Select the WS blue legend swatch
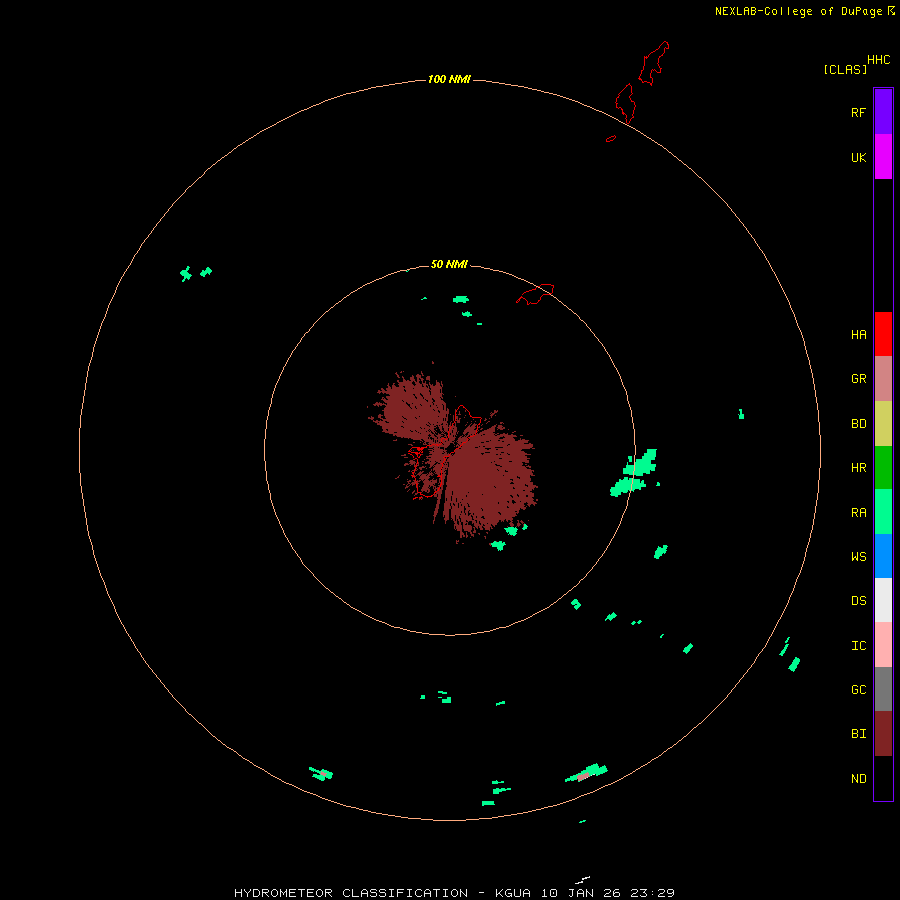 tap(883, 556)
